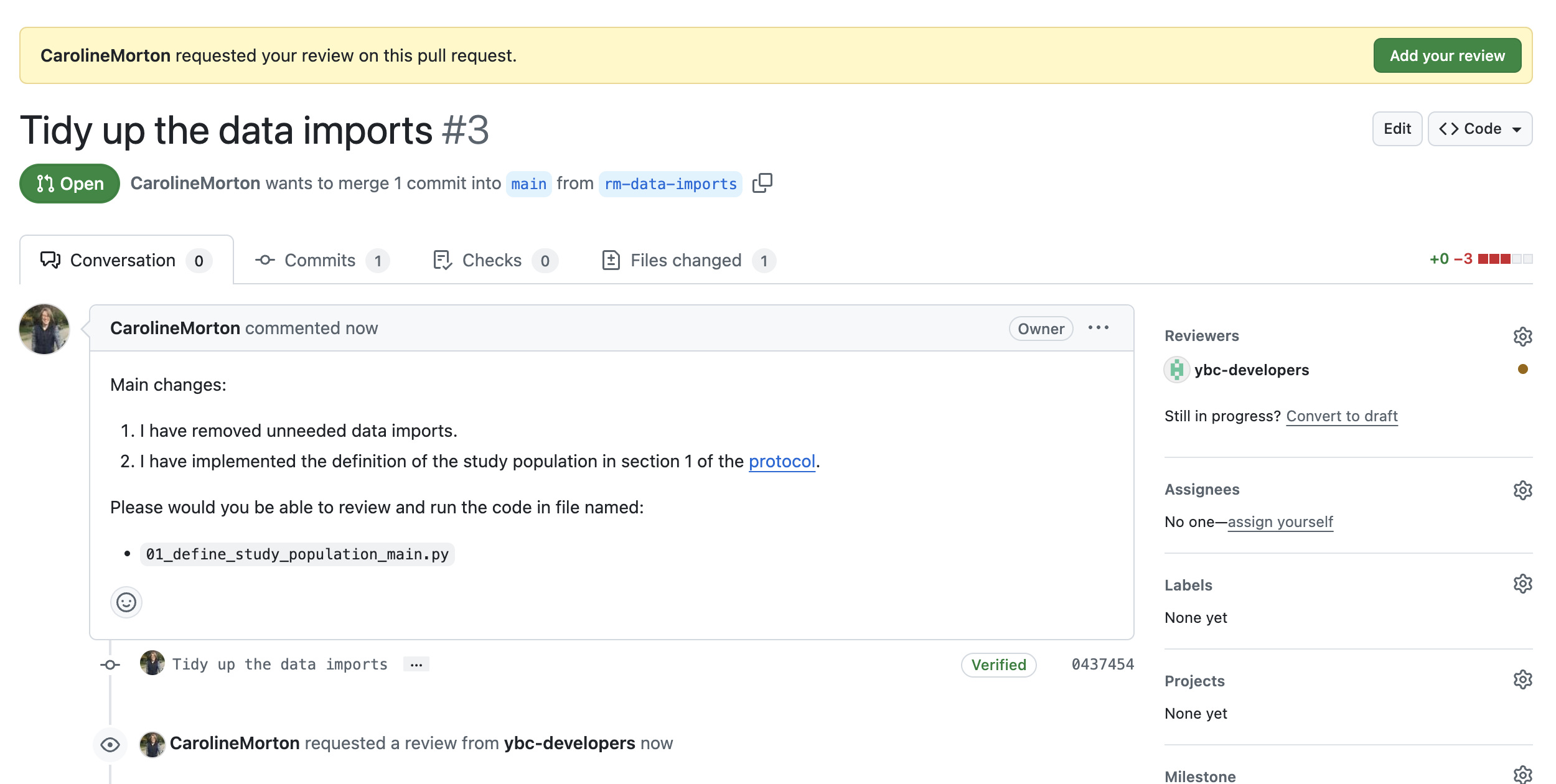Screen dimensions: 1556x784
Task: Toggle Convert to draft option
Action: coord(1341,415)
